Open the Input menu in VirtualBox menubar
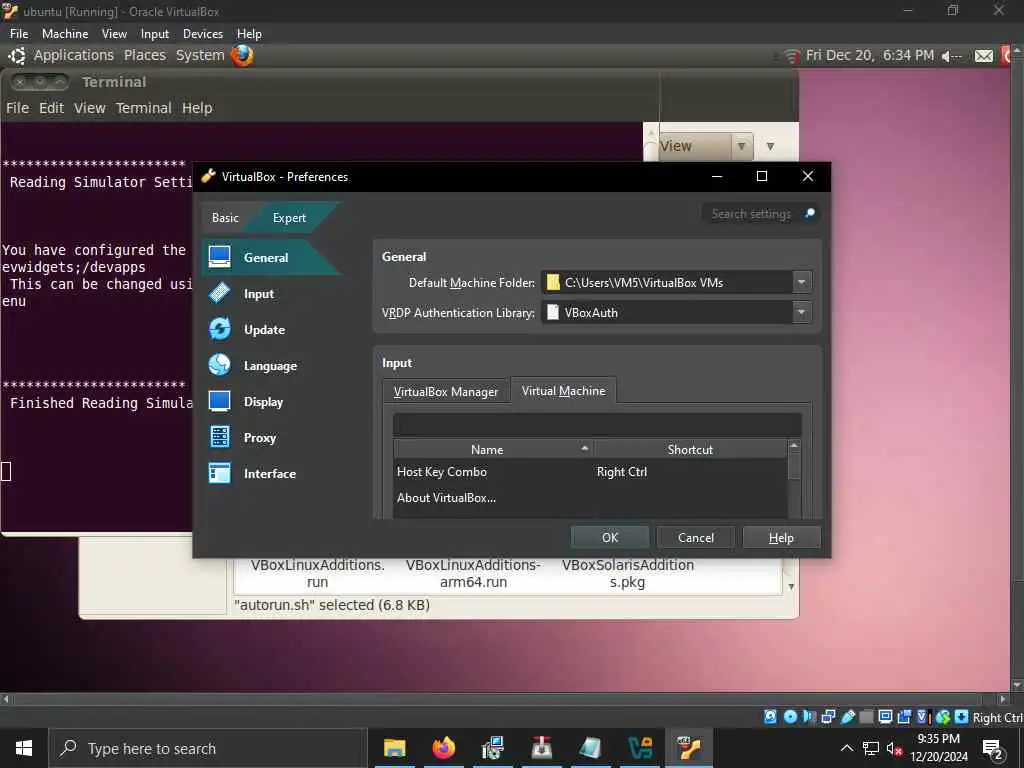Screen dimensions: 1024x768 (x=155, y=34)
